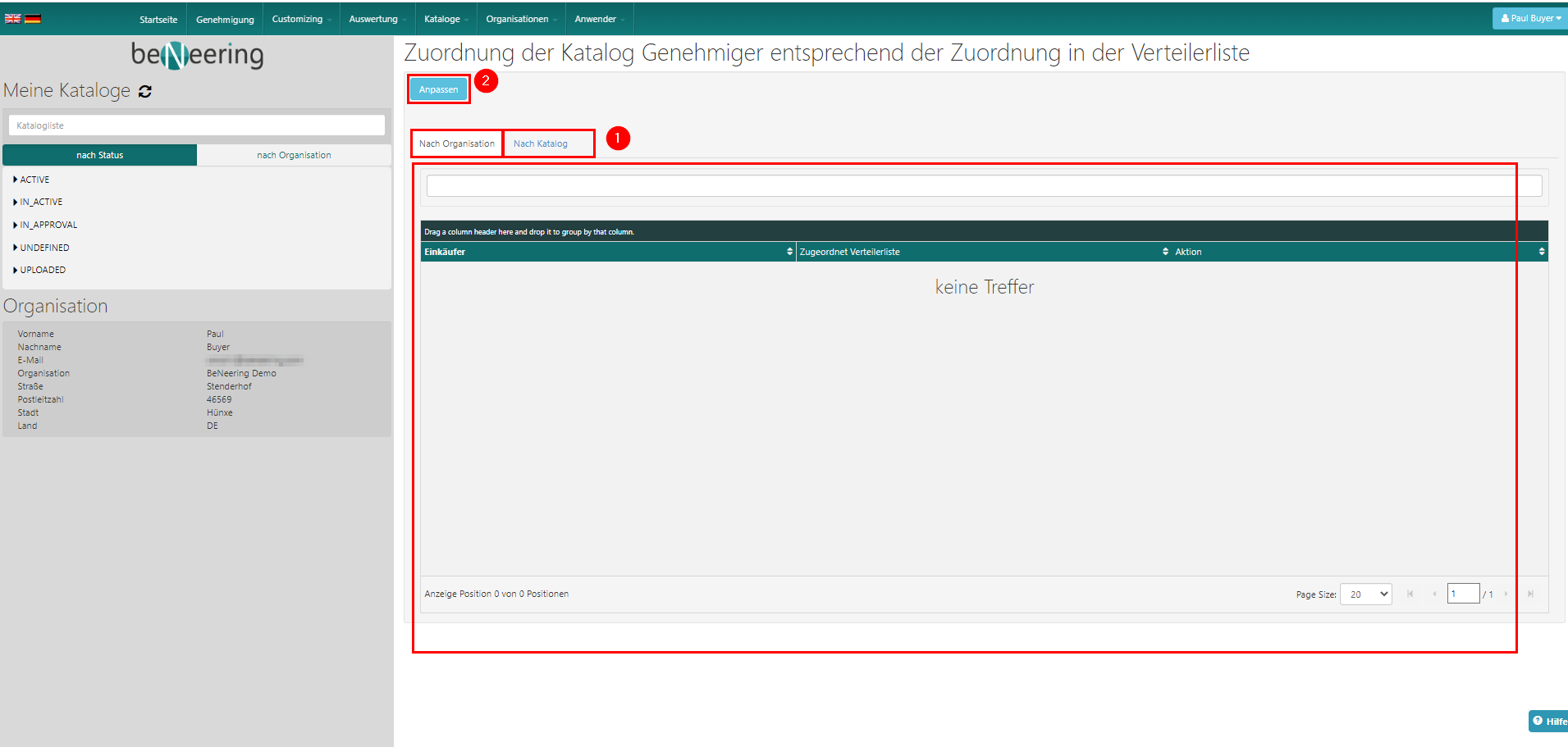
Task: Open Startseite link in navigation
Action: click(x=158, y=19)
